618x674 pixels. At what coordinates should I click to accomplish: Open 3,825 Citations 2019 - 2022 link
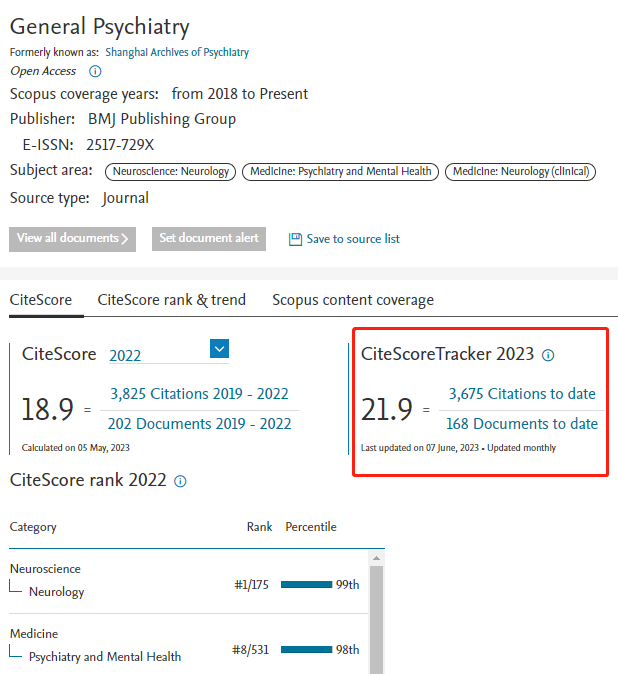pos(199,394)
